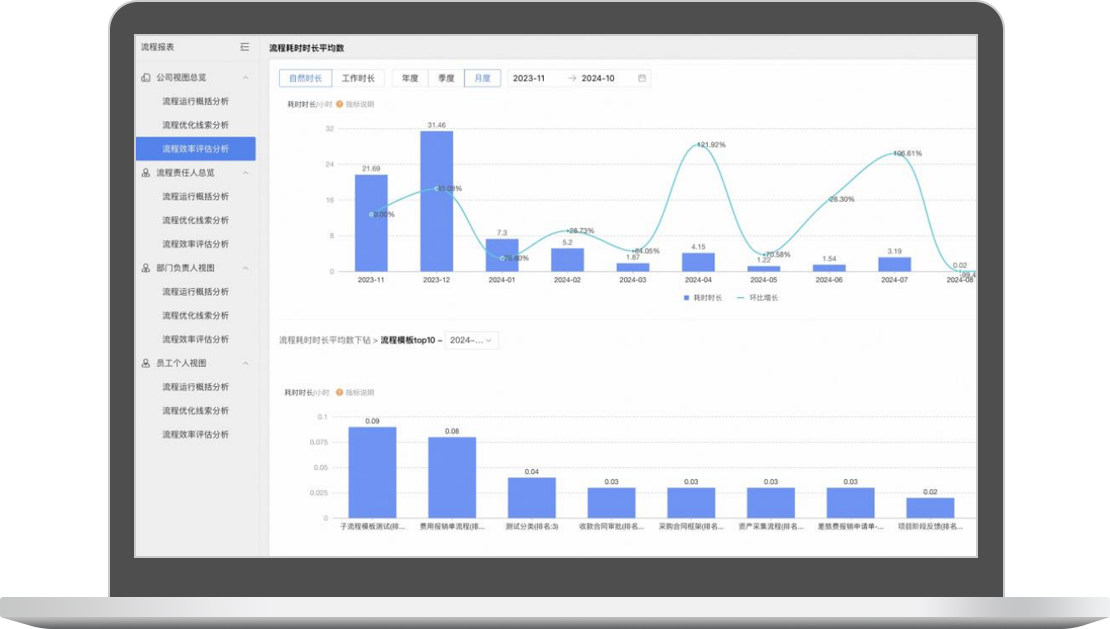Click the orange 指标说明 info icon above top chart
The image size is (1110, 629).
(x=340, y=104)
